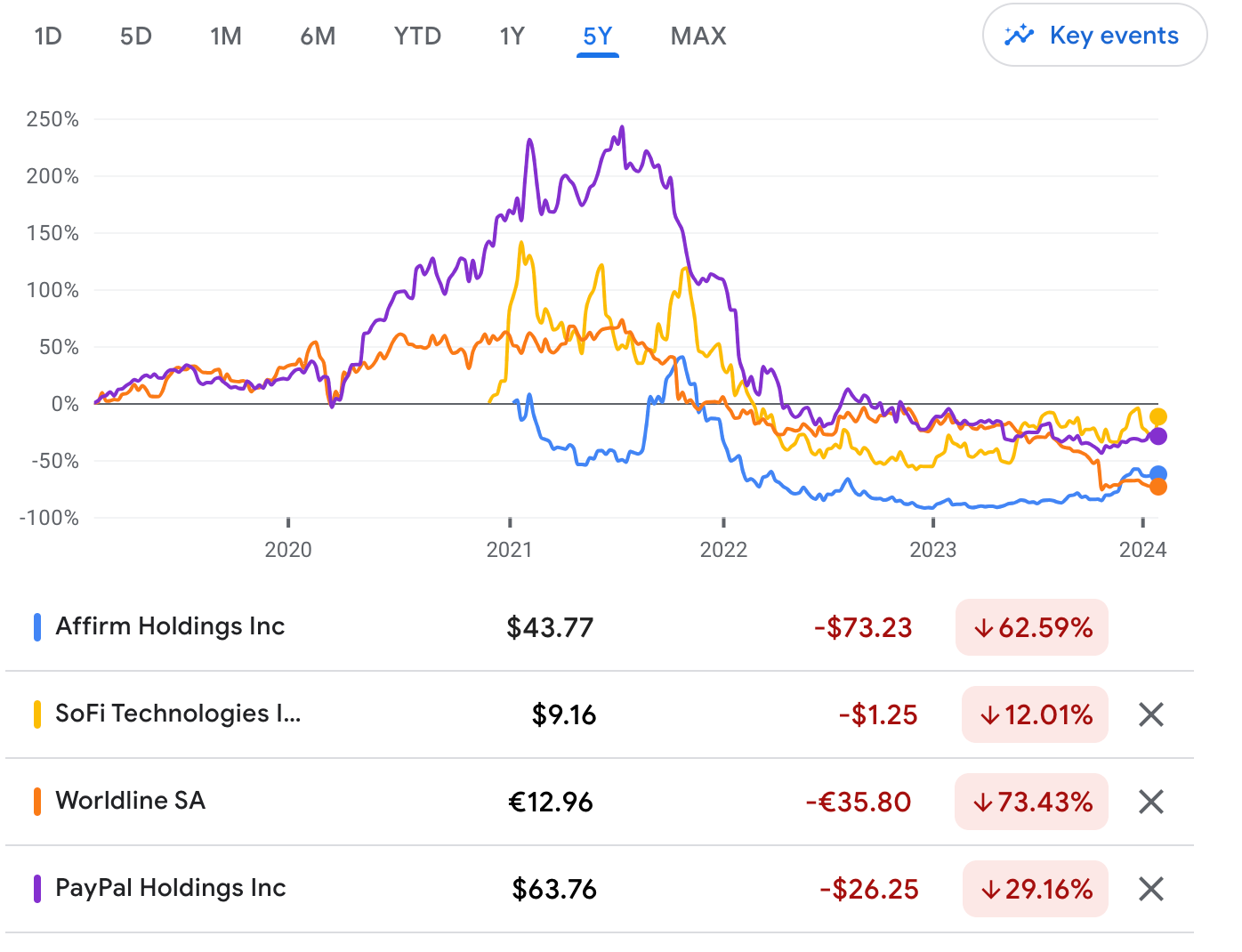1242x952 pixels.
Task: Click the orange Worldline chart endpoint dot
Action: (1157, 487)
